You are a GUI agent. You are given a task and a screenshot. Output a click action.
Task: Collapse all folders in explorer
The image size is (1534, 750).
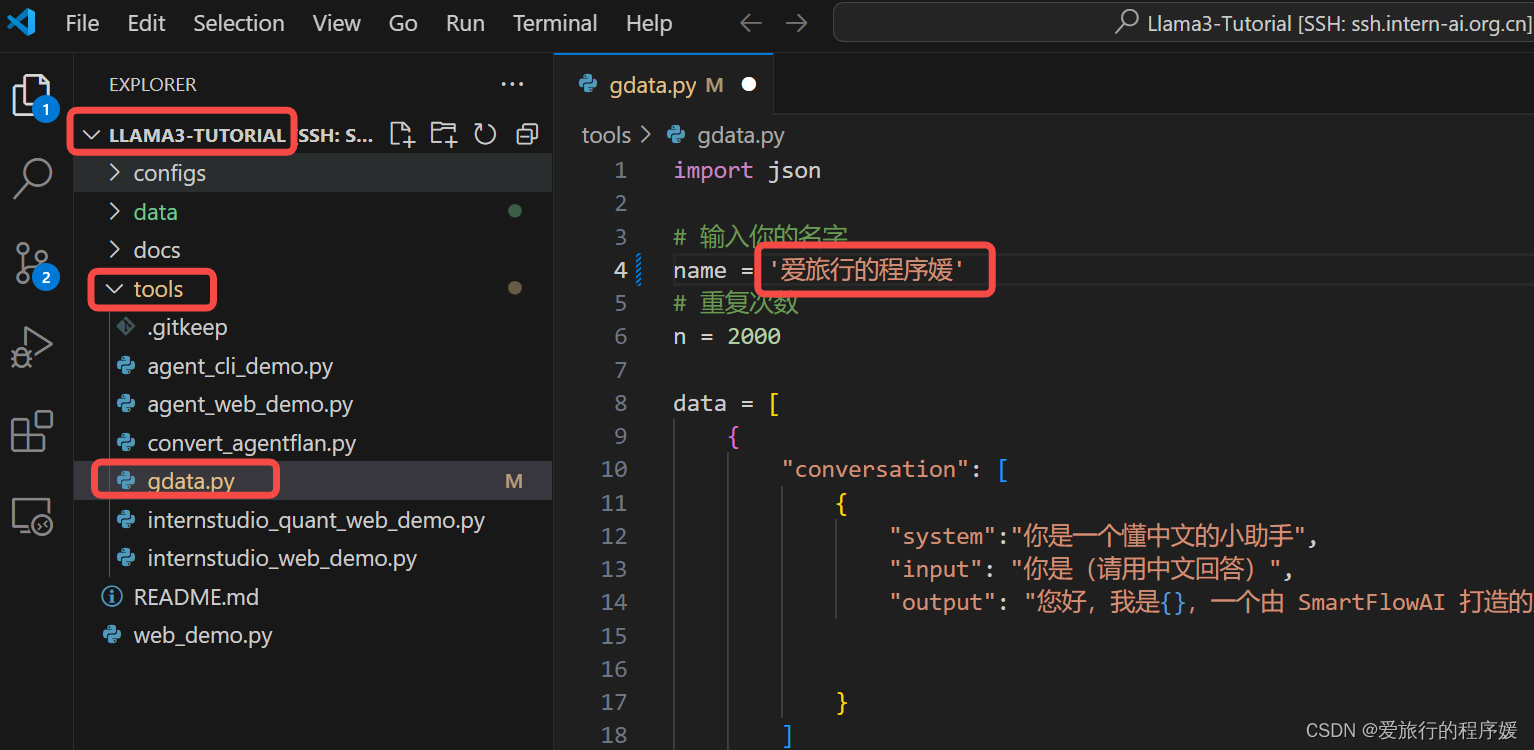click(x=527, y=134)
